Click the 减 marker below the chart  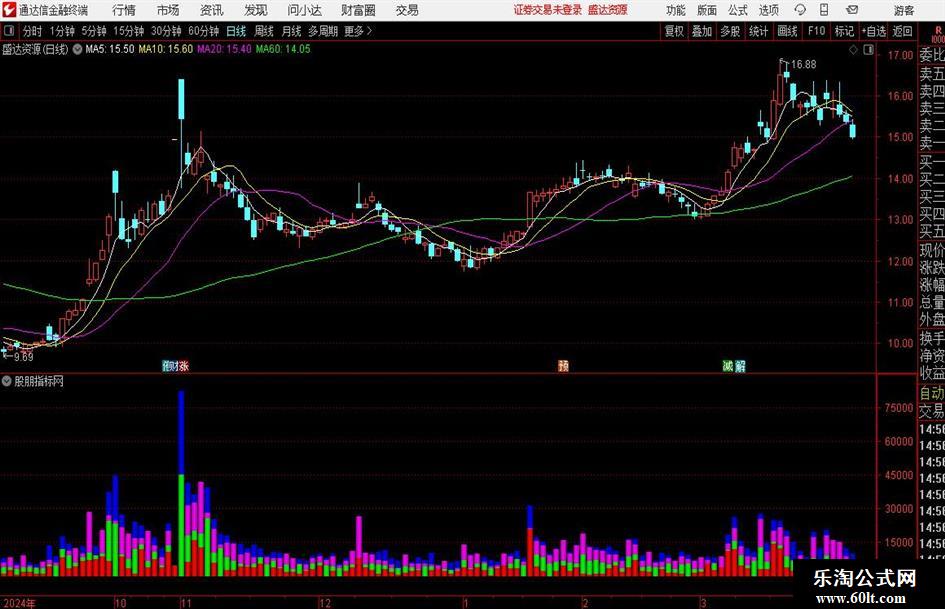click(728, 365)
